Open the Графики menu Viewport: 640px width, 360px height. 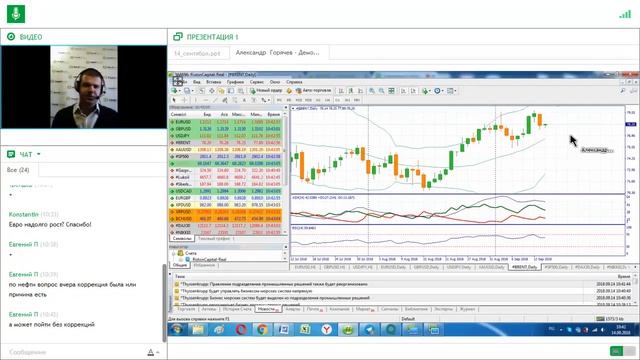(235, 82)
